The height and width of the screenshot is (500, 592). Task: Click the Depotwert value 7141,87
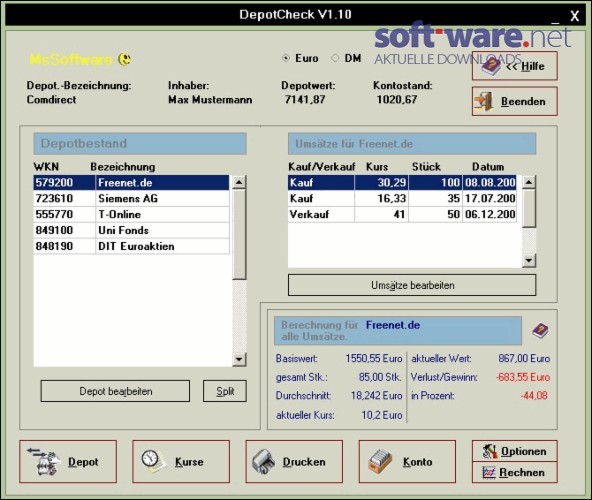(305, 99)
